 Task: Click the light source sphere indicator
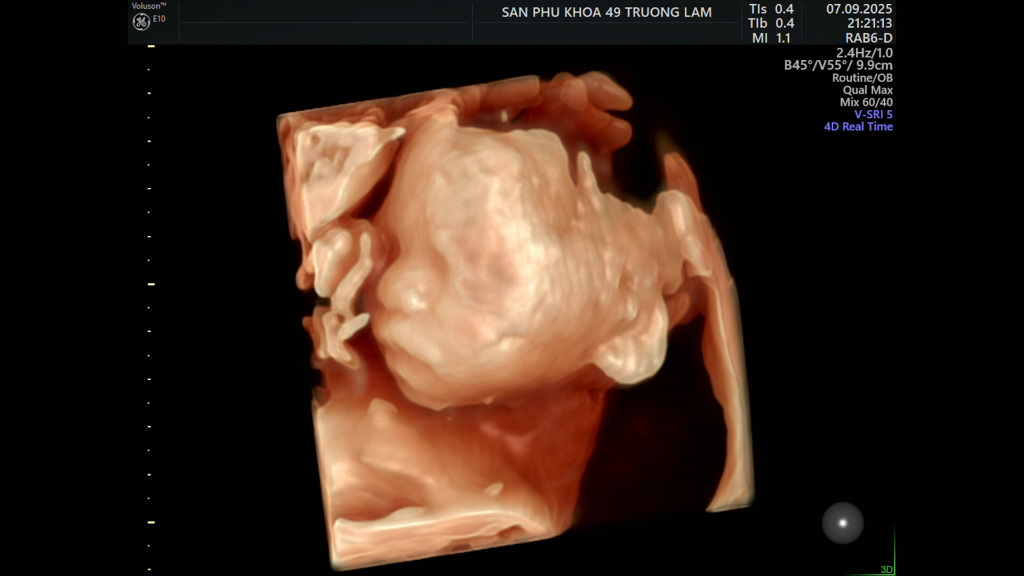842,522
